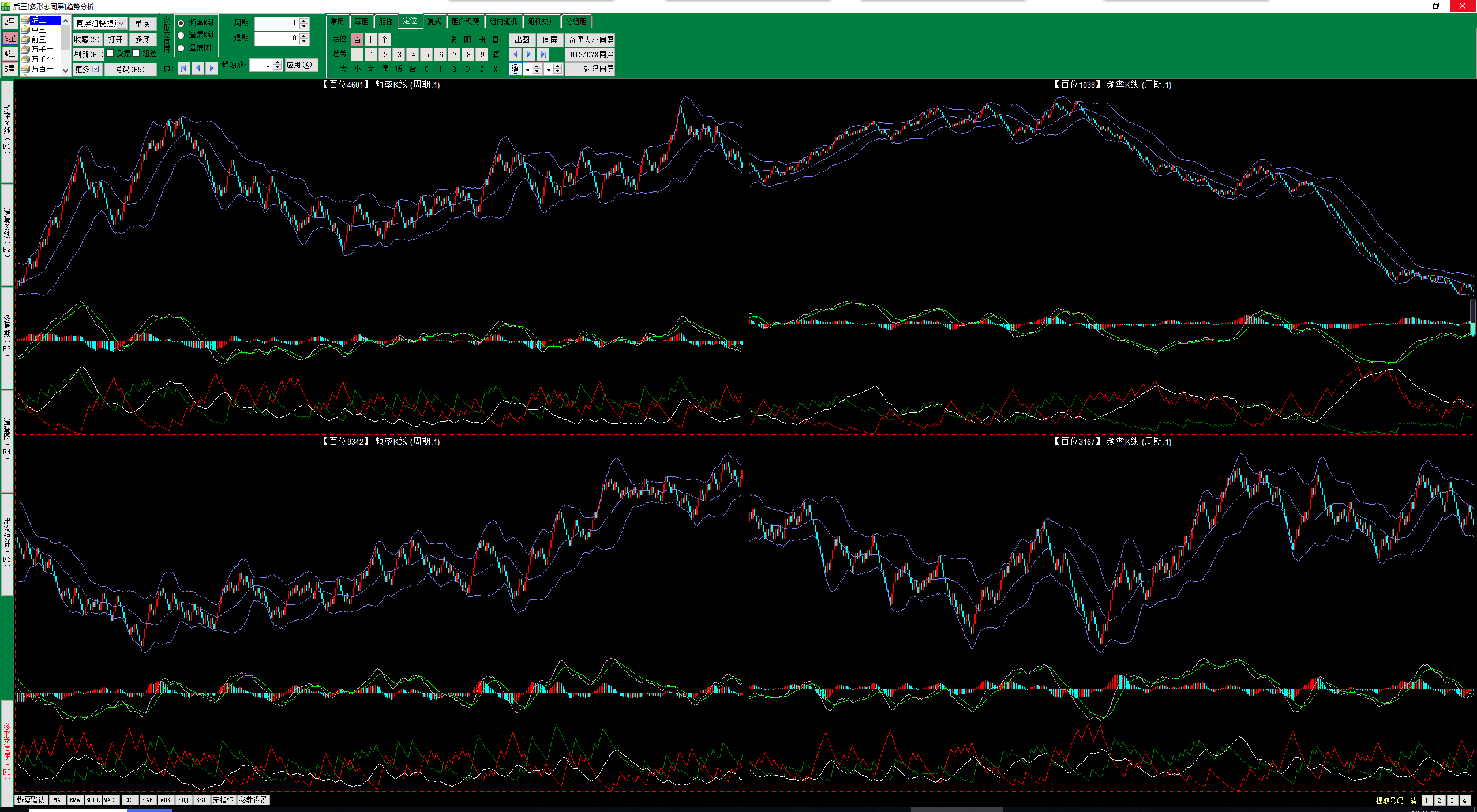Image resolution: width=1477 pixels, height=812 pixels.
Task: Click the blue jump-to-last arrow beside 同屏
Action: click(x=543, y=54)
